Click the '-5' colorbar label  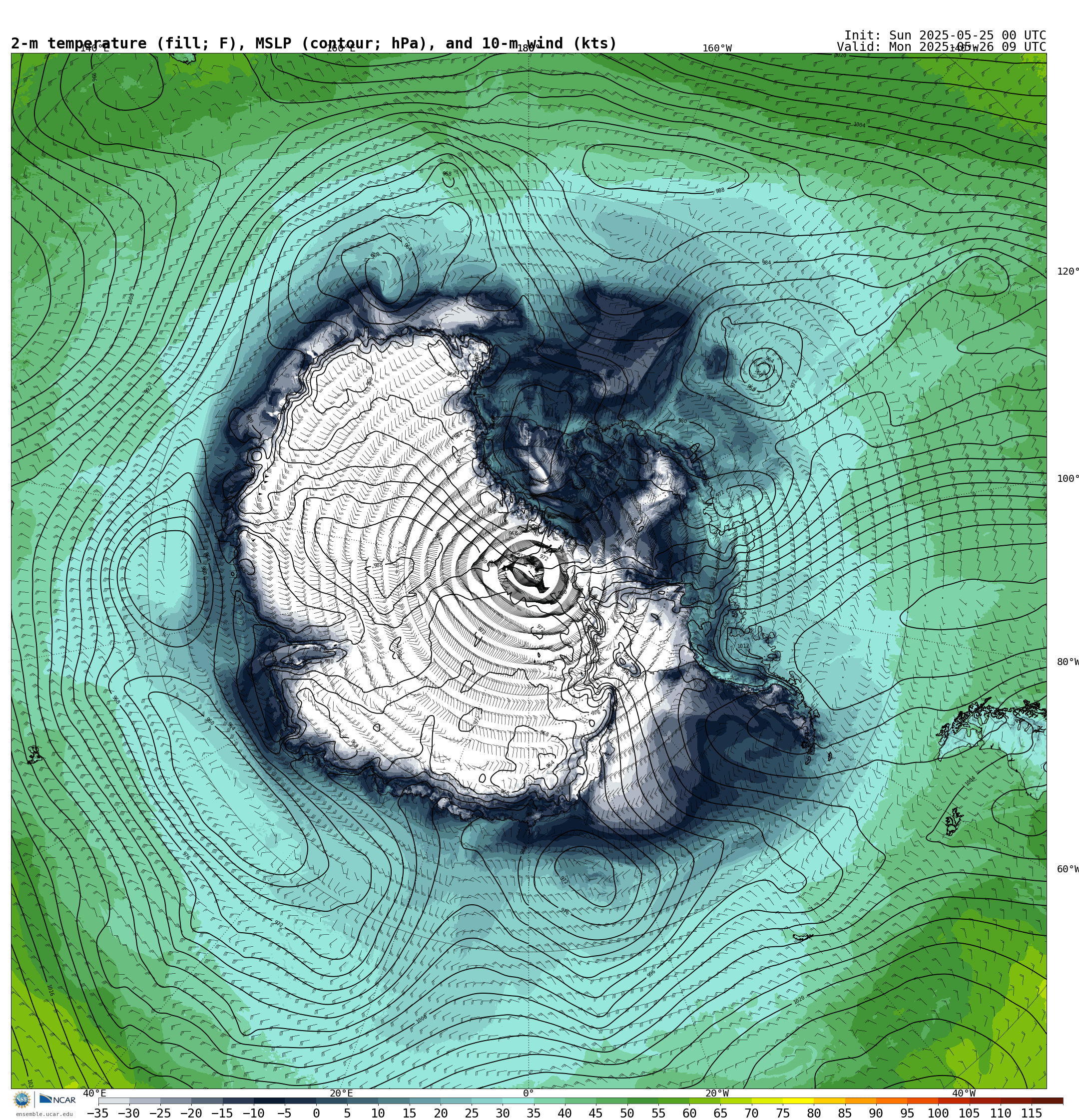(x=284, y=1113)
